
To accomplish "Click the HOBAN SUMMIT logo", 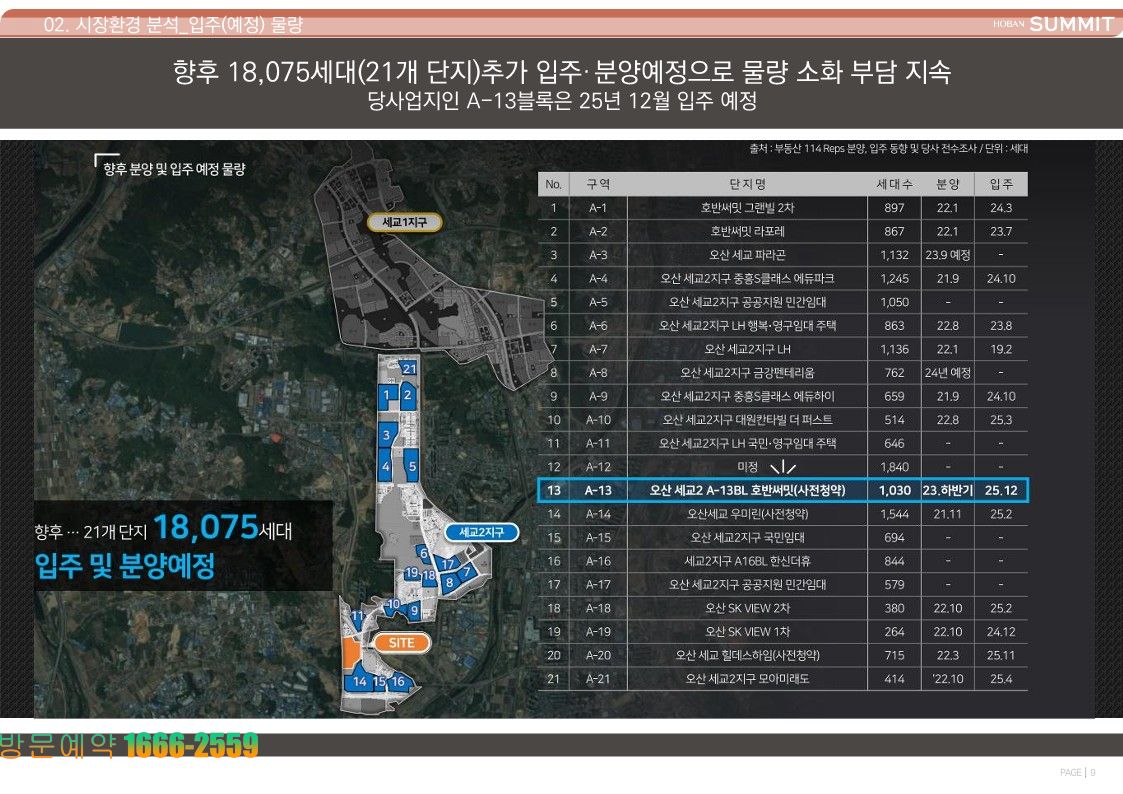I will [x=1053, y=24].
